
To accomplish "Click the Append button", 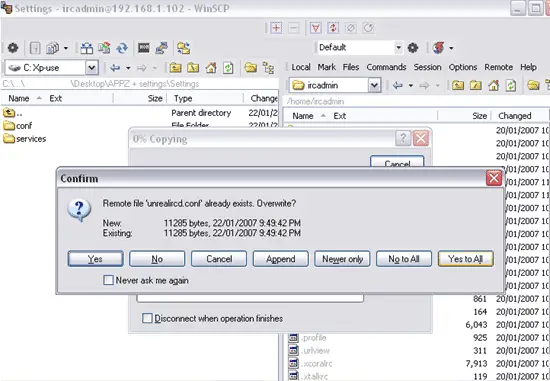I will click(281, 259).
